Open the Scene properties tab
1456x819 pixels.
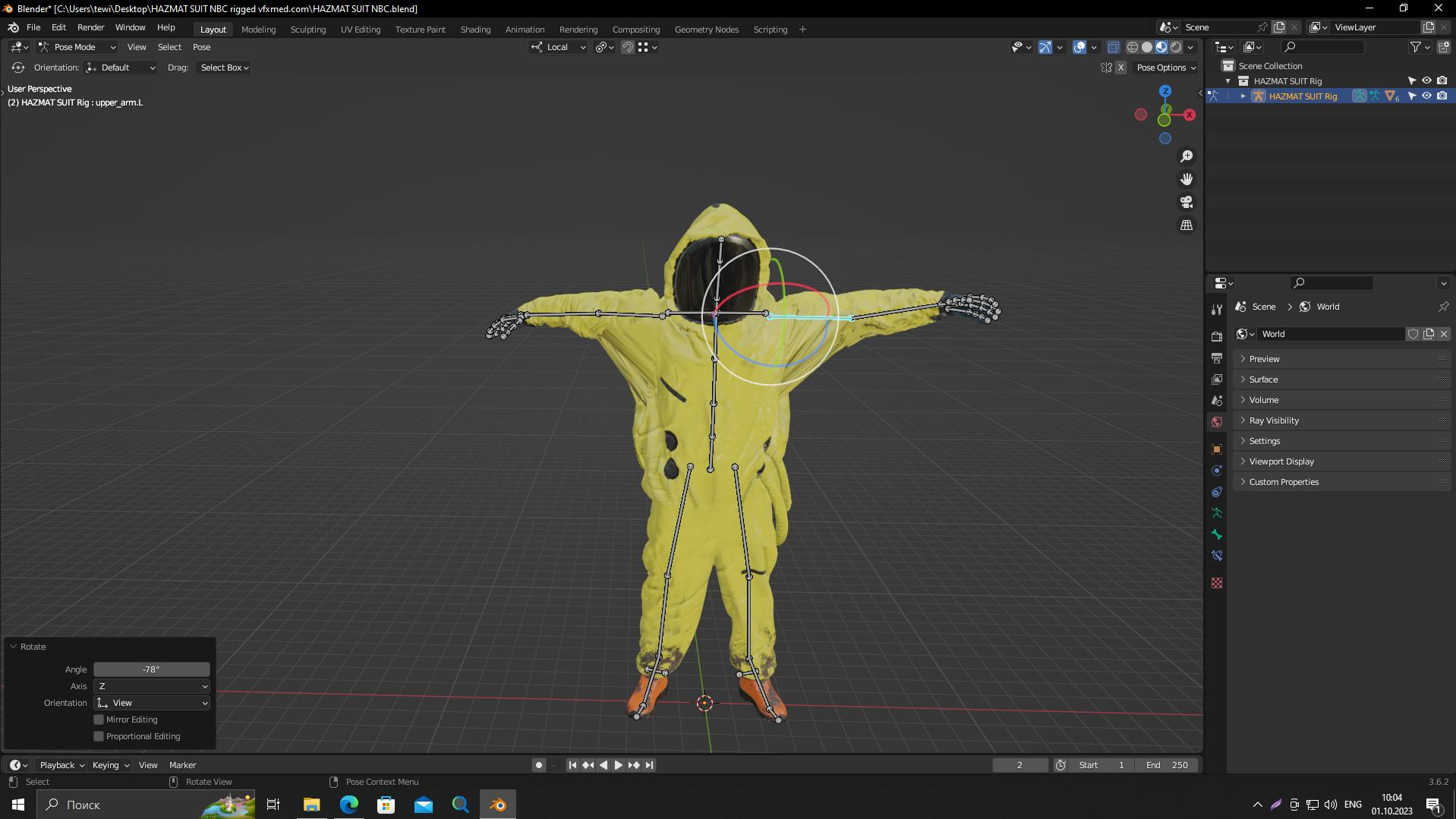1217,400
